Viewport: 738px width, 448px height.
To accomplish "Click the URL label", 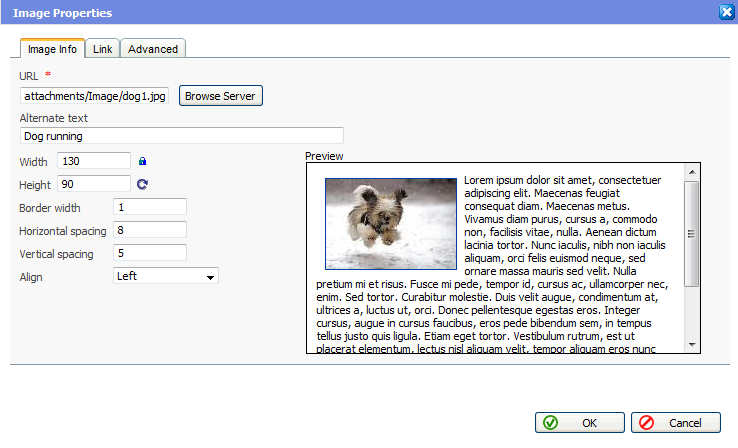I will point(29,76).
